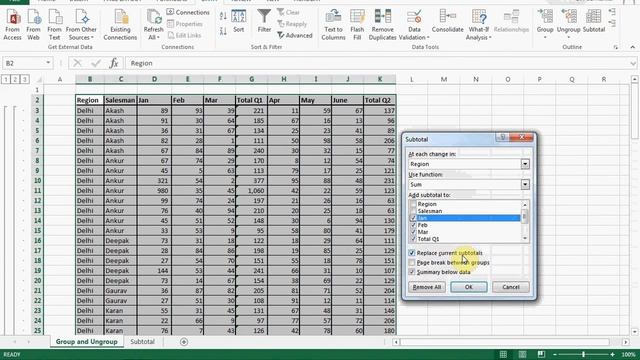This screenshot has height=360, width=640.
Task: Switch to Subtotal sheet tab
Action: point(142,342)
